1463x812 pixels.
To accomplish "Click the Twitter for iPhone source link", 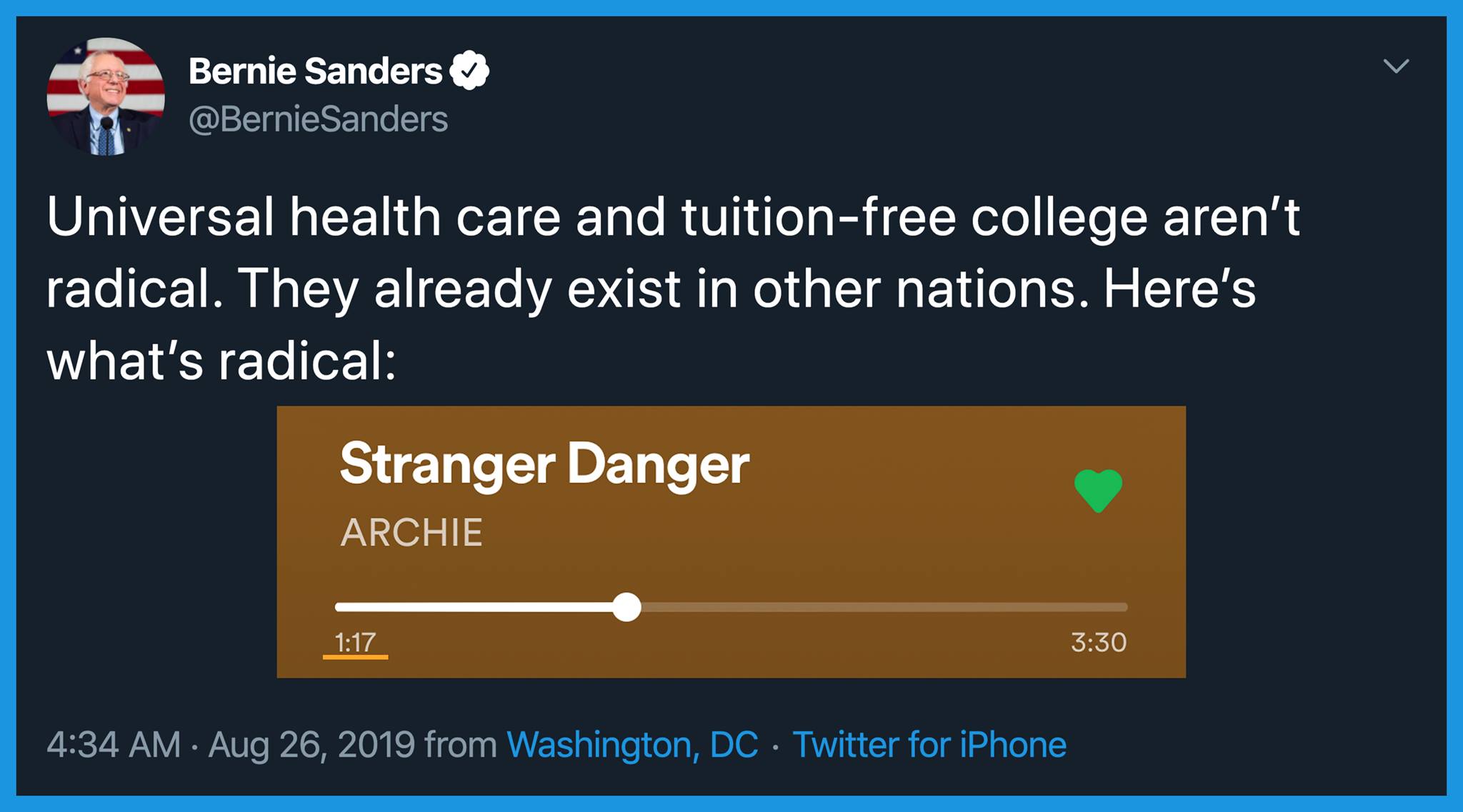I will pos(929,745).
